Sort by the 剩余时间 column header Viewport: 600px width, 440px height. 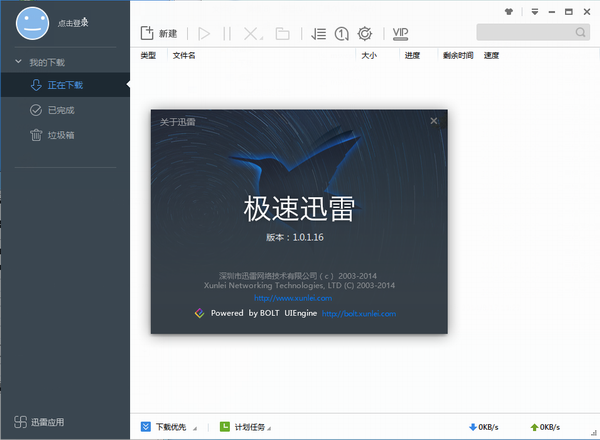458,55
